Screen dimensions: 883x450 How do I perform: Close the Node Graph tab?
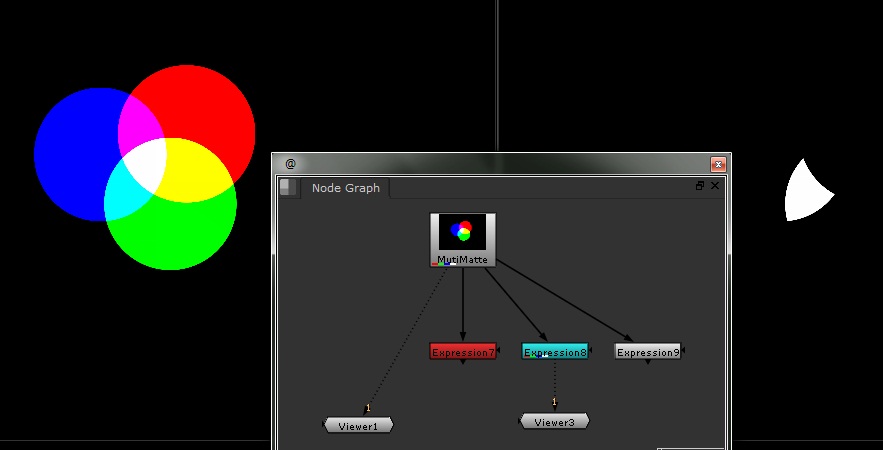[x=715, y=186]
